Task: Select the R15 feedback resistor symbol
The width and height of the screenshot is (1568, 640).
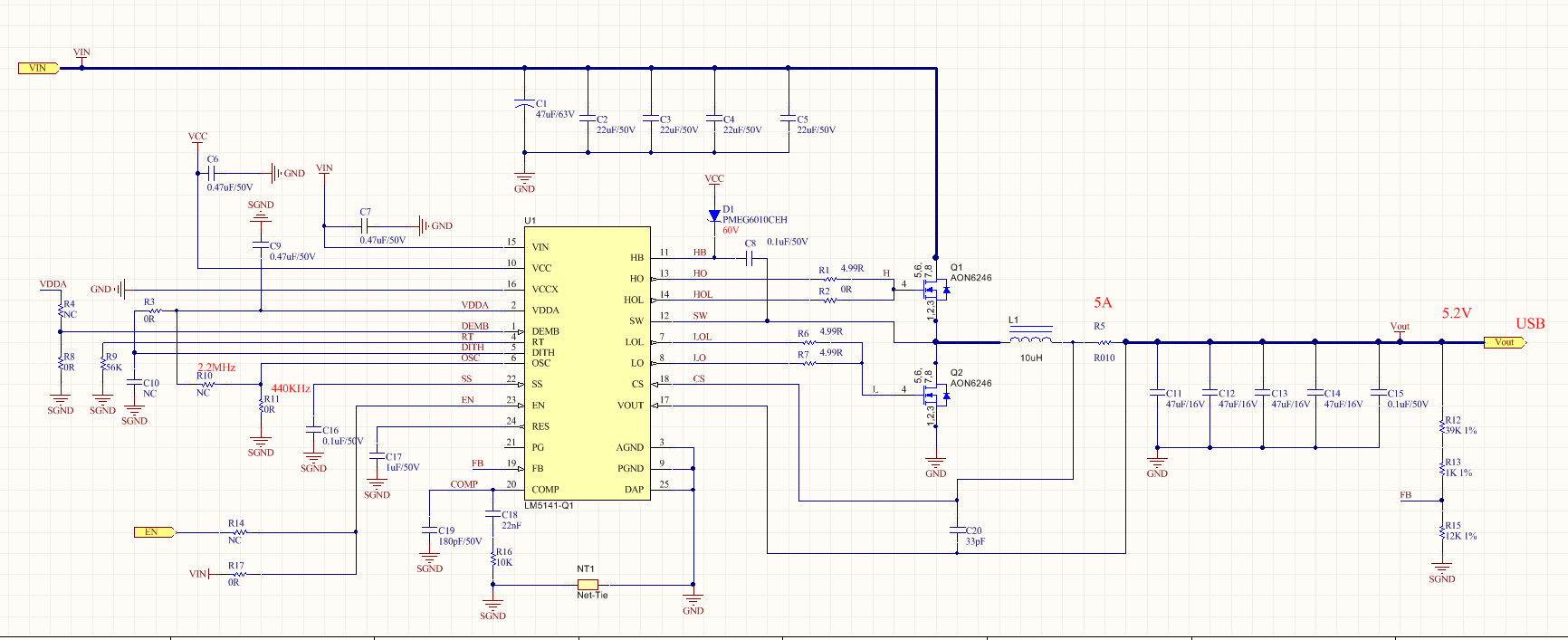Action: 1442,531
